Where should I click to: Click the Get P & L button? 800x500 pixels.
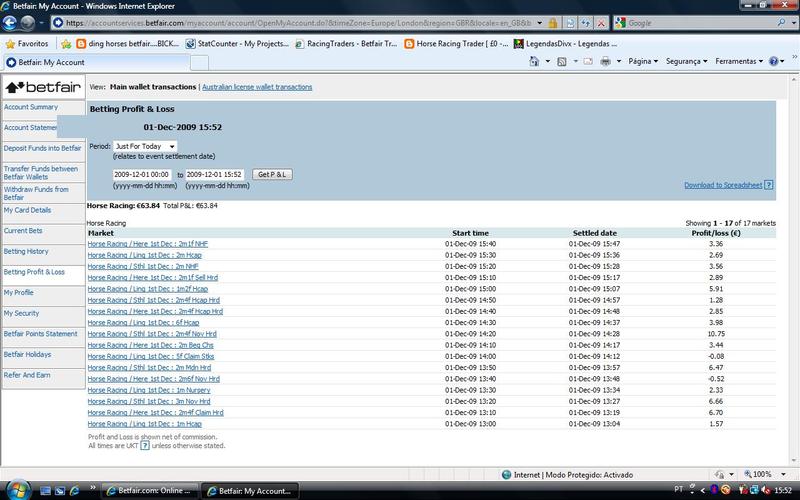(272, 174)
